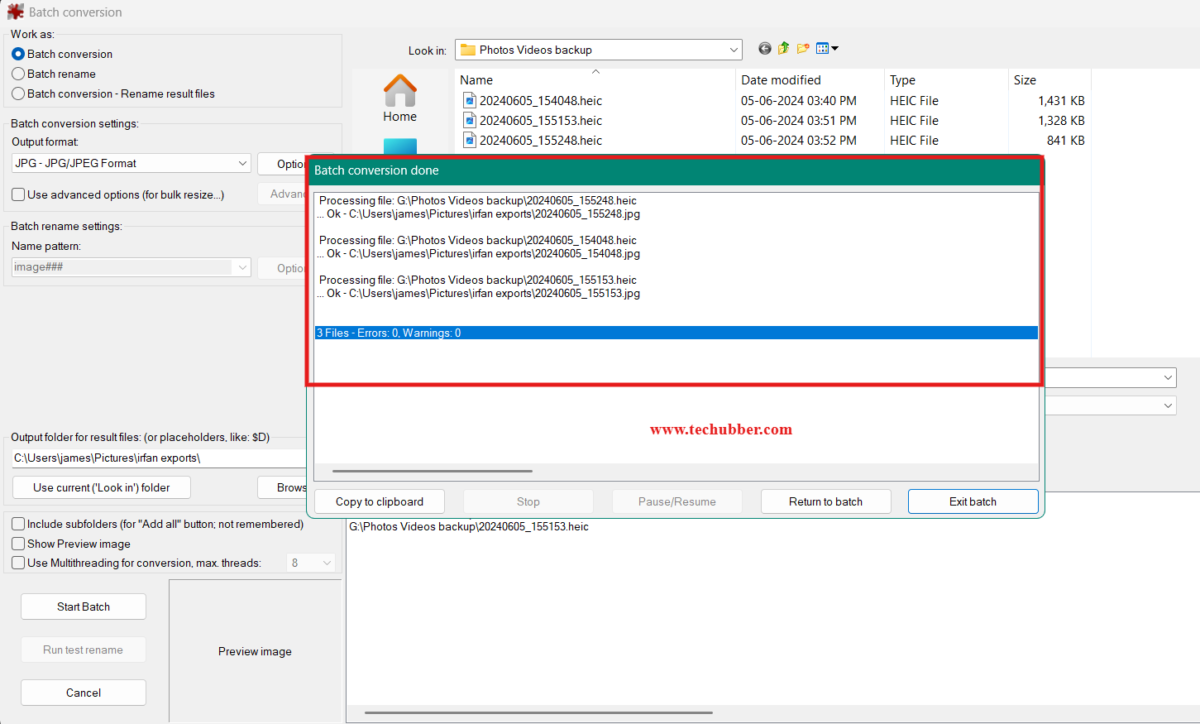Select Batch conversion - Rename result files option

pyautogui.click(x=18, y=94)
